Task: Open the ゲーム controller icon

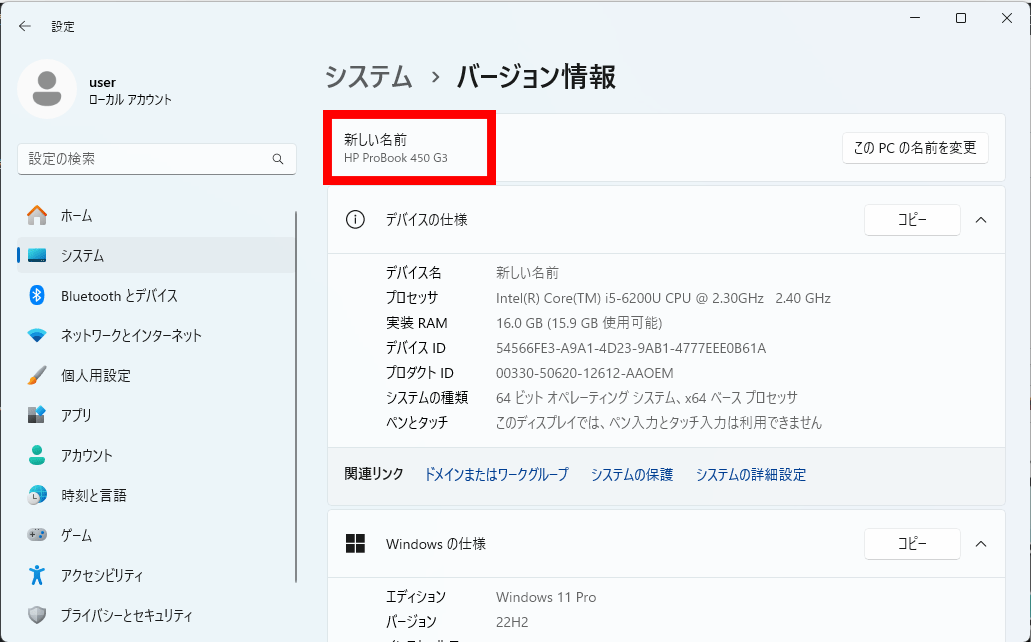Action: tap(37, 535)
